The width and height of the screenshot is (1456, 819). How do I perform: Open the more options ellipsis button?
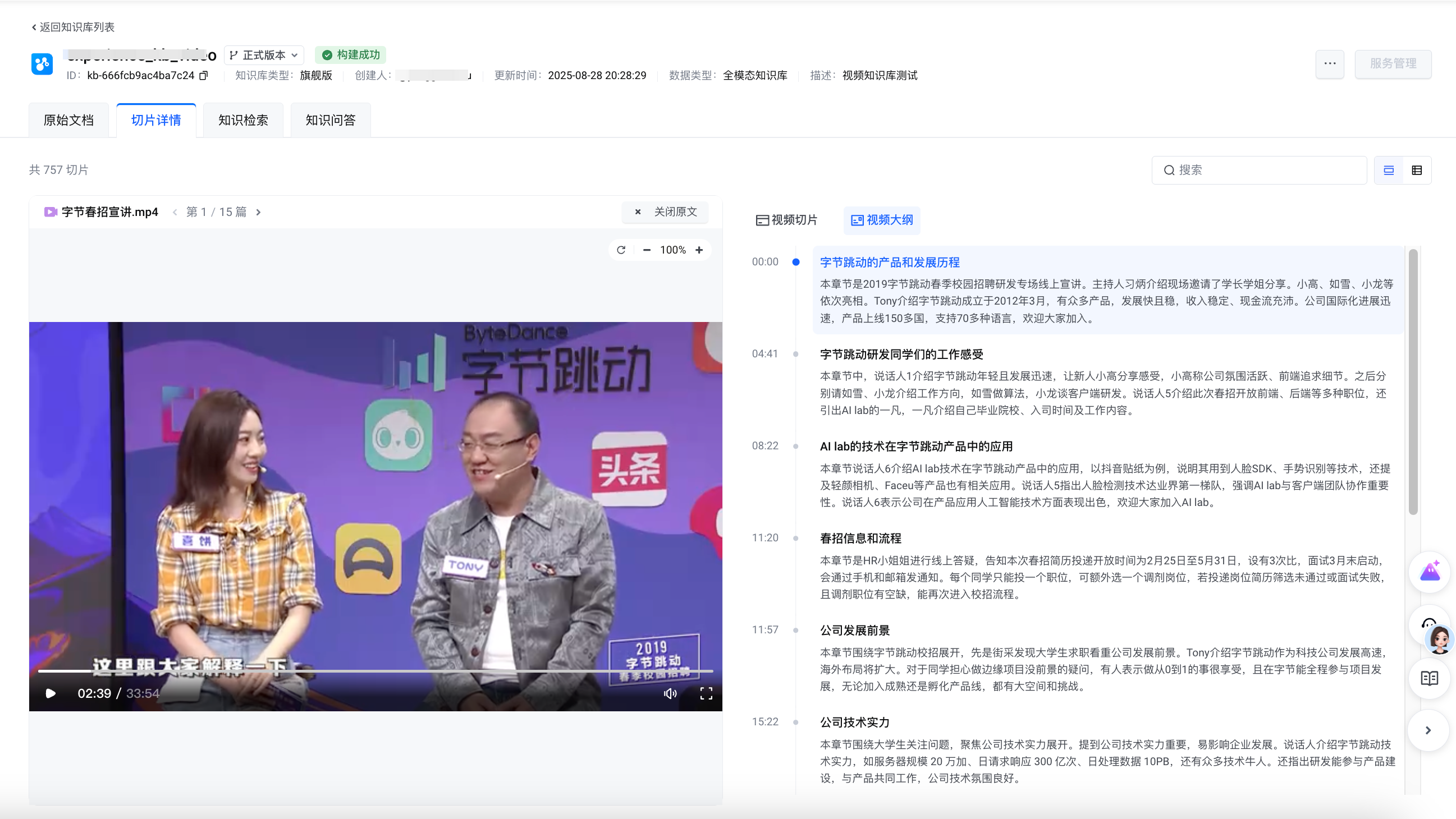pyautogui.click(x=1329, y=64)
